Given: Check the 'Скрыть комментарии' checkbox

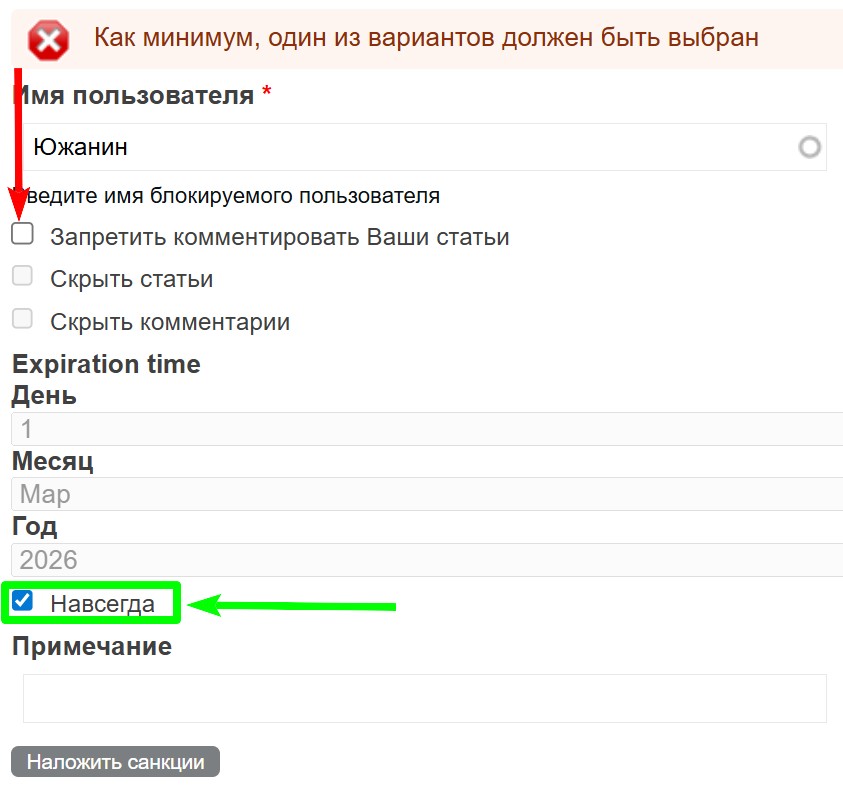Looking at the screenshot, I should (22, 319).
